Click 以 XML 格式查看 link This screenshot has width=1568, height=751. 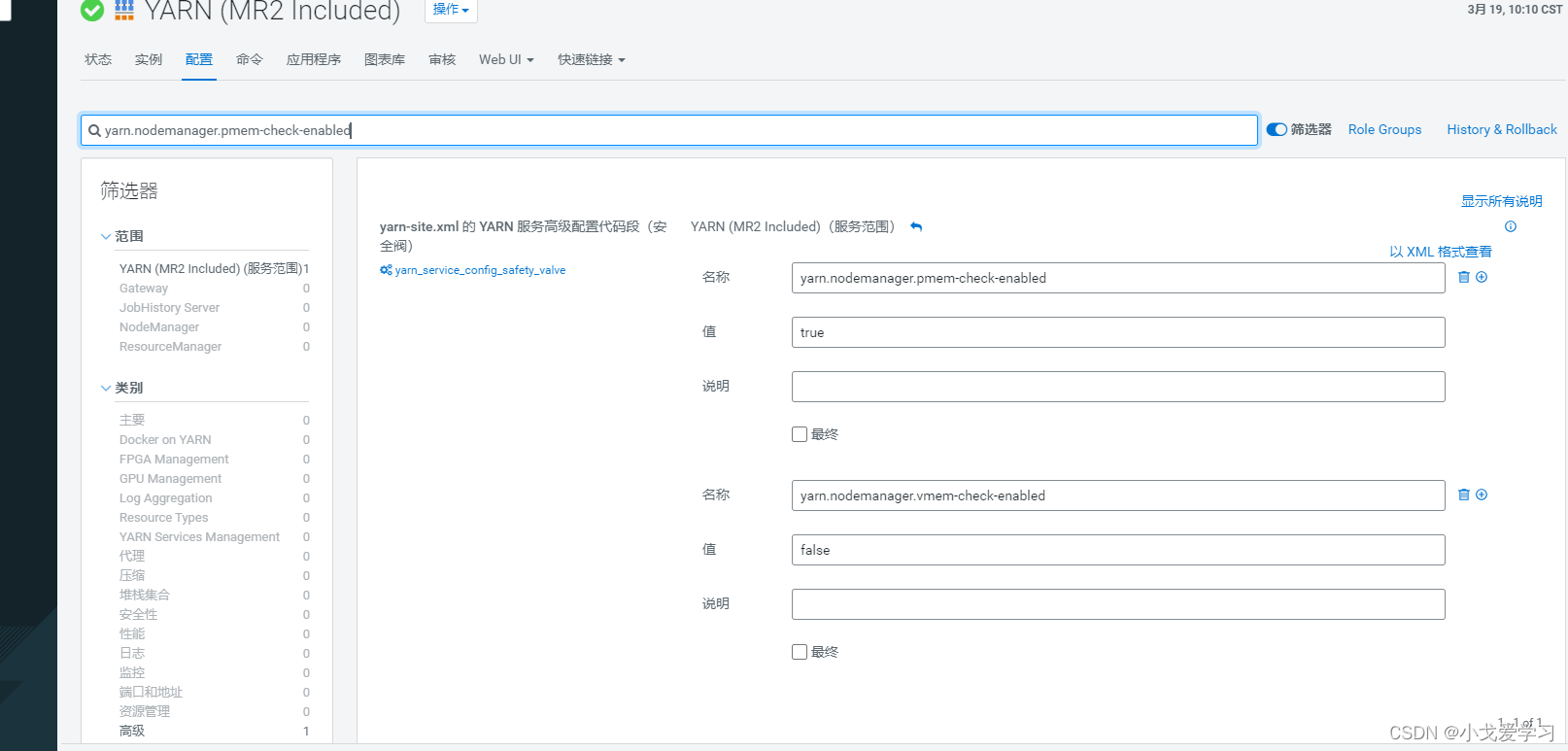(x=1441, y=252)
